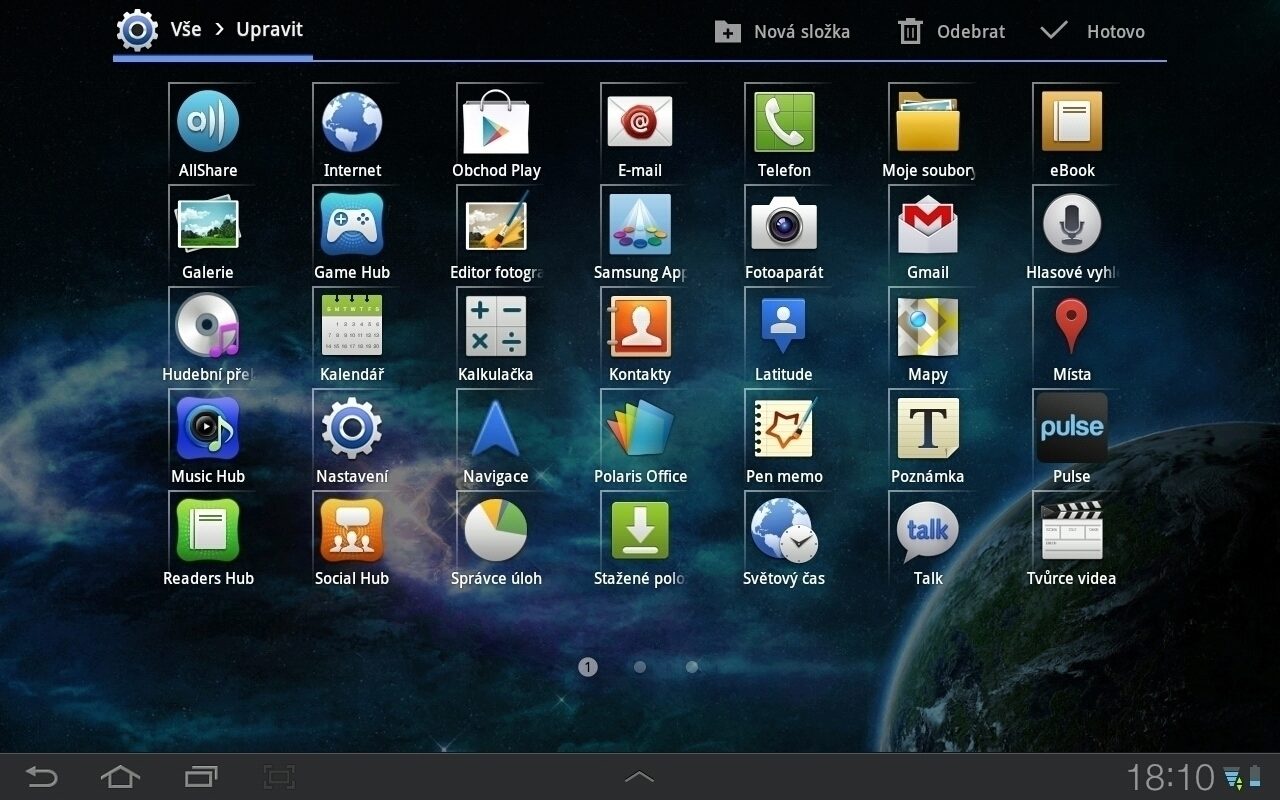Open Social Hub
Viewport: 1280px width, 800px height.
352,530
